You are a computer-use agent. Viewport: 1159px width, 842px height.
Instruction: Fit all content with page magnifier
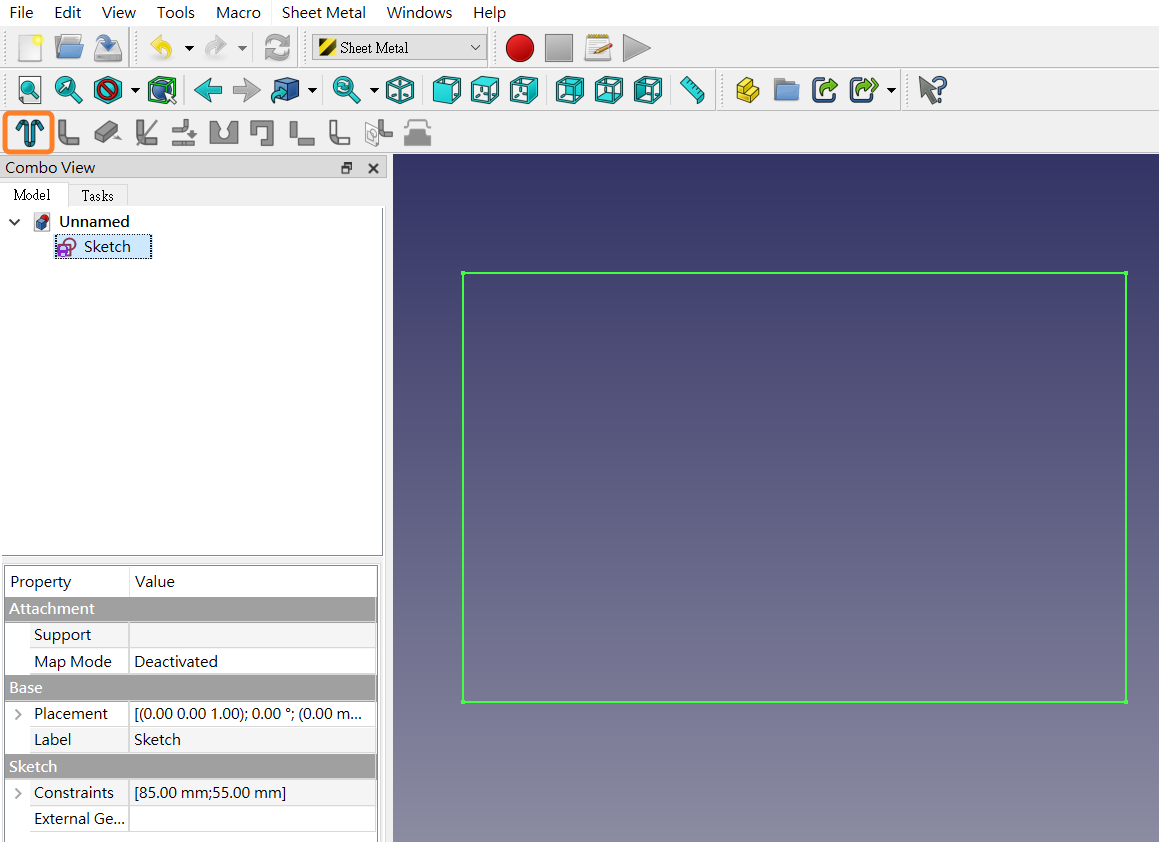[30, 90]
